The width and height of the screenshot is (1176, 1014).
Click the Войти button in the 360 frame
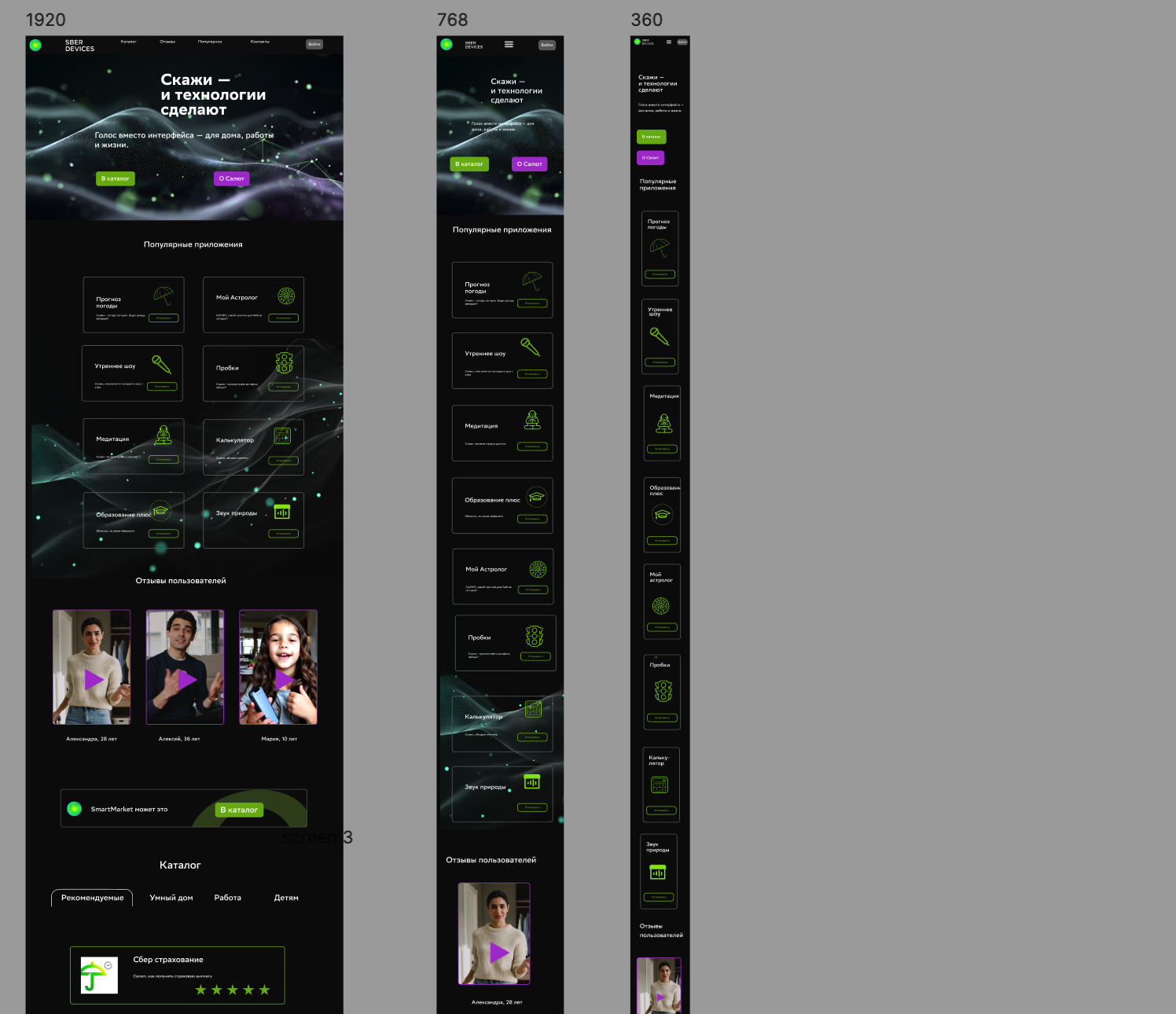tap(682, 42)
